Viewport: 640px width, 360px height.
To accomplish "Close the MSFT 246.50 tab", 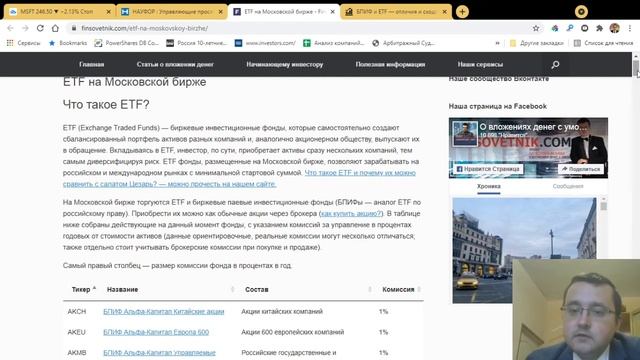I will (x=109, y=12).
